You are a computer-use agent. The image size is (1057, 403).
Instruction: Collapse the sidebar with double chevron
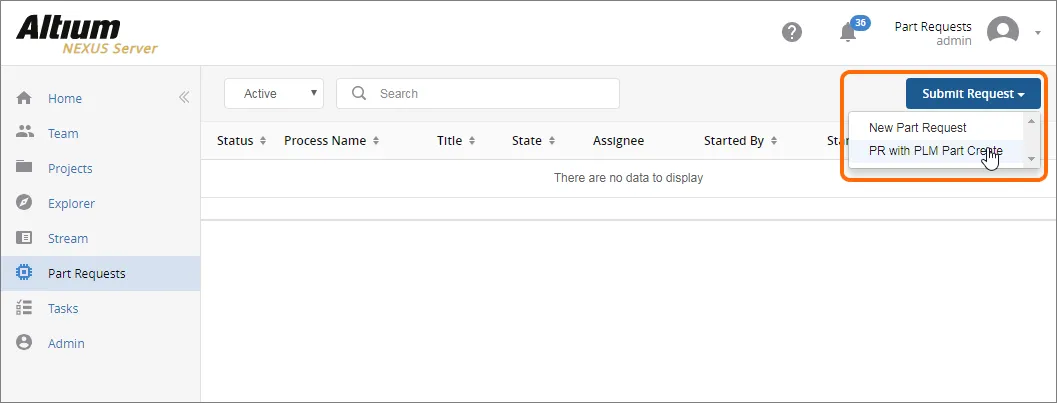(x=183, y=98)
